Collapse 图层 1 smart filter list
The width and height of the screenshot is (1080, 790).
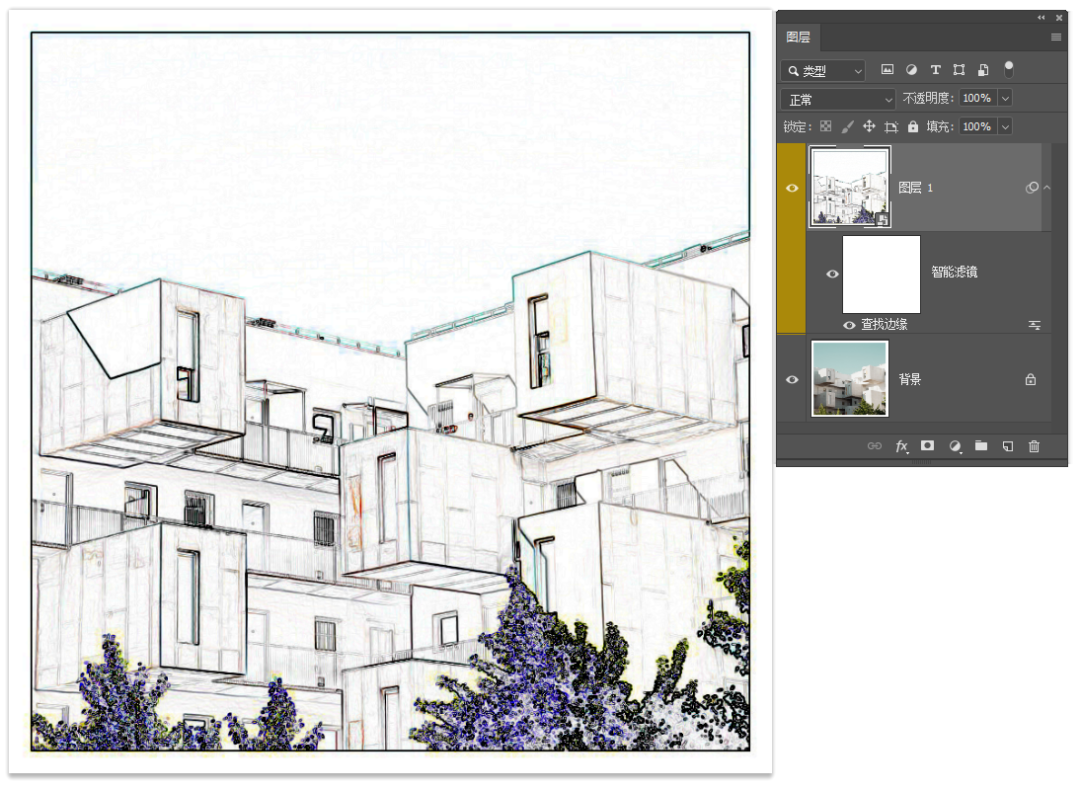coord(1047,188)
